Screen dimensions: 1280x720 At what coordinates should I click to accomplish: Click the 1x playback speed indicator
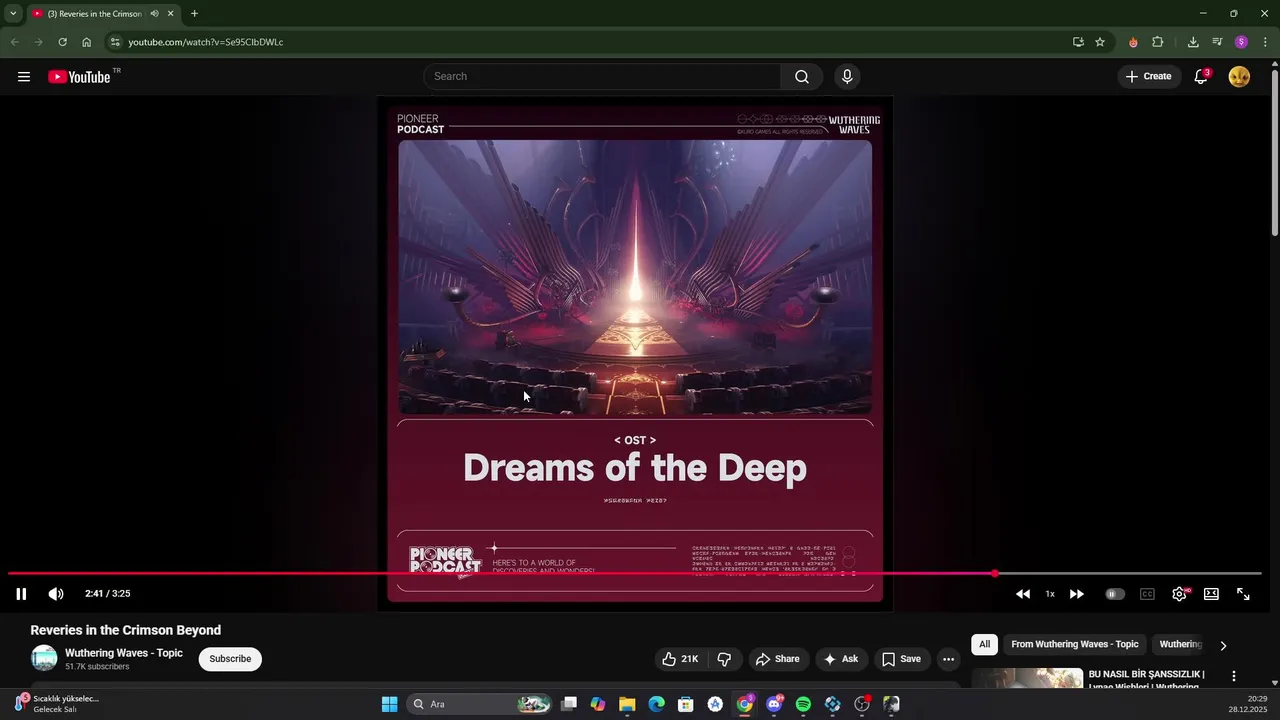click(x=1050, y=594)
